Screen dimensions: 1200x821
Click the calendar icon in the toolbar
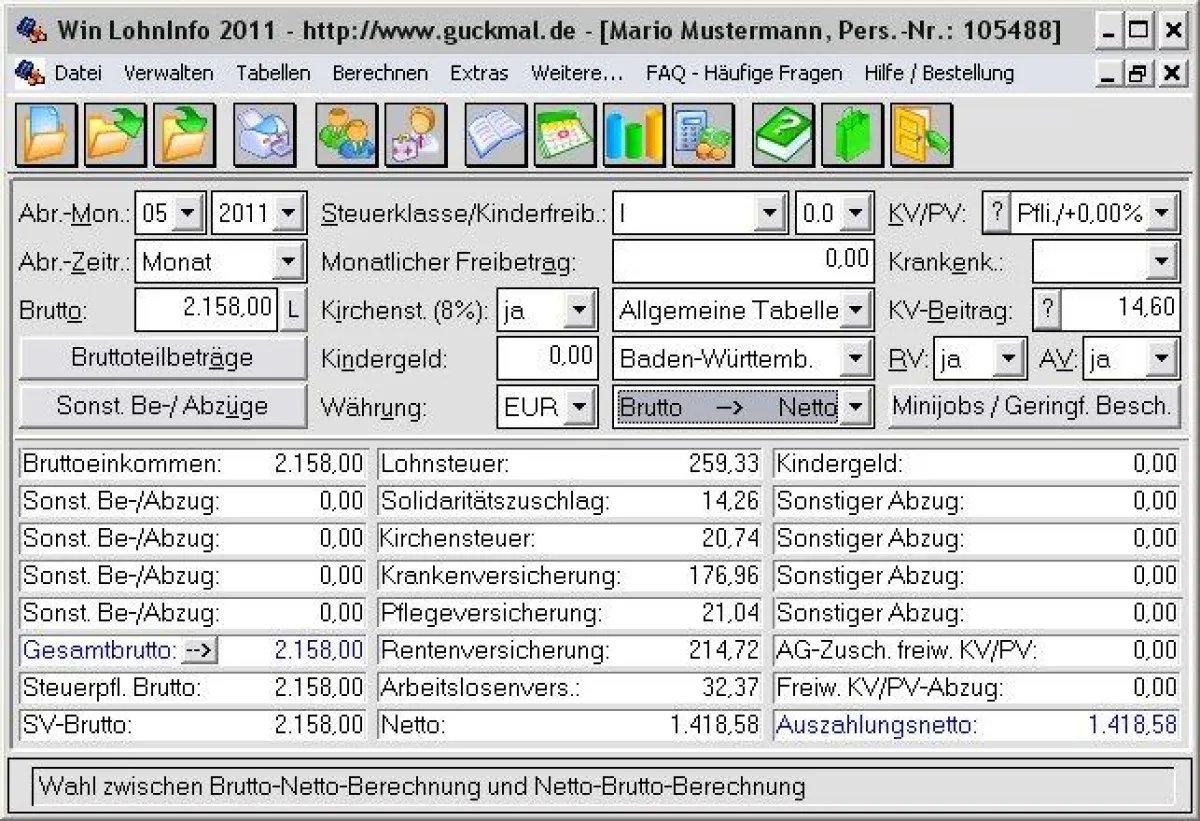[563, 135]
